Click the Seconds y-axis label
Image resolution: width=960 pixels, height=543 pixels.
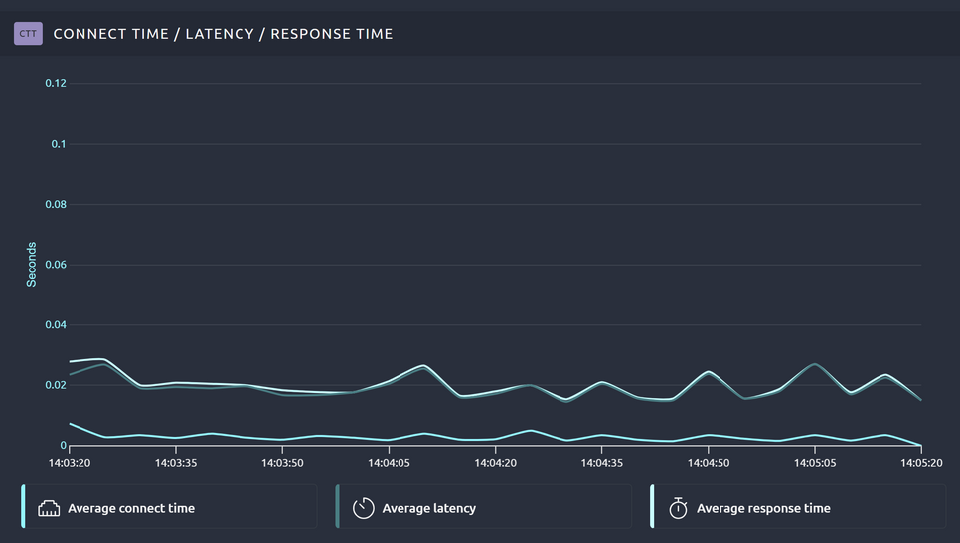coord(31,264)
